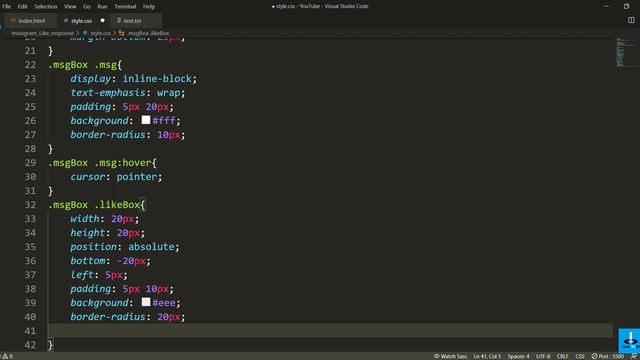Click style.css in the breadcrumb
This screenshot has width=640, height=360.
coord(100,33)
